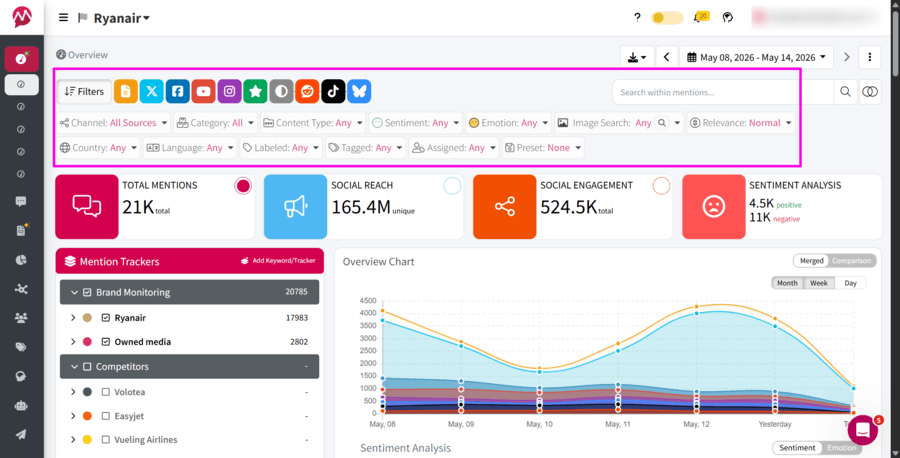
Task: Open the robot icon in sidebar
Action: [x=21, y=406]
